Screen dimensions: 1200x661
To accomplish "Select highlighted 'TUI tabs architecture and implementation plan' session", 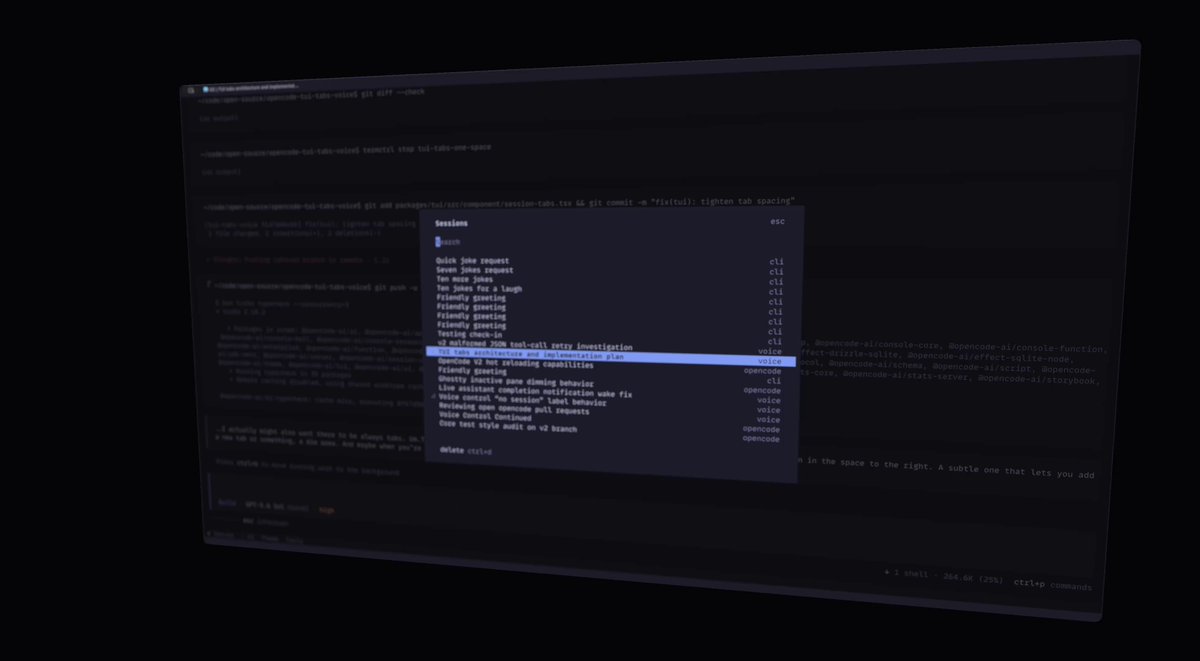I will (610, 356).
